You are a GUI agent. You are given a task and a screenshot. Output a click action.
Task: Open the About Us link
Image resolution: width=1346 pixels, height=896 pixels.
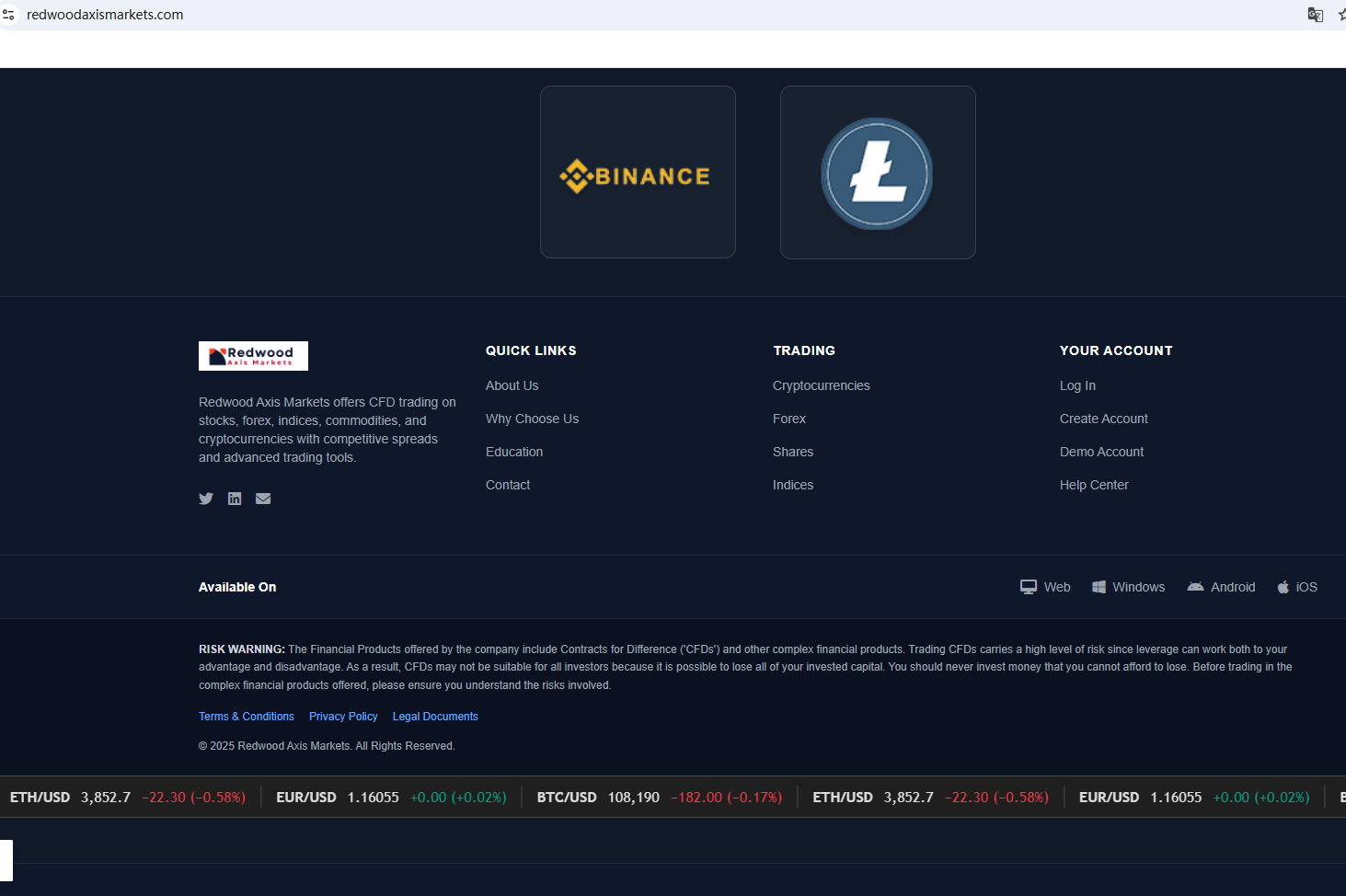512,385
